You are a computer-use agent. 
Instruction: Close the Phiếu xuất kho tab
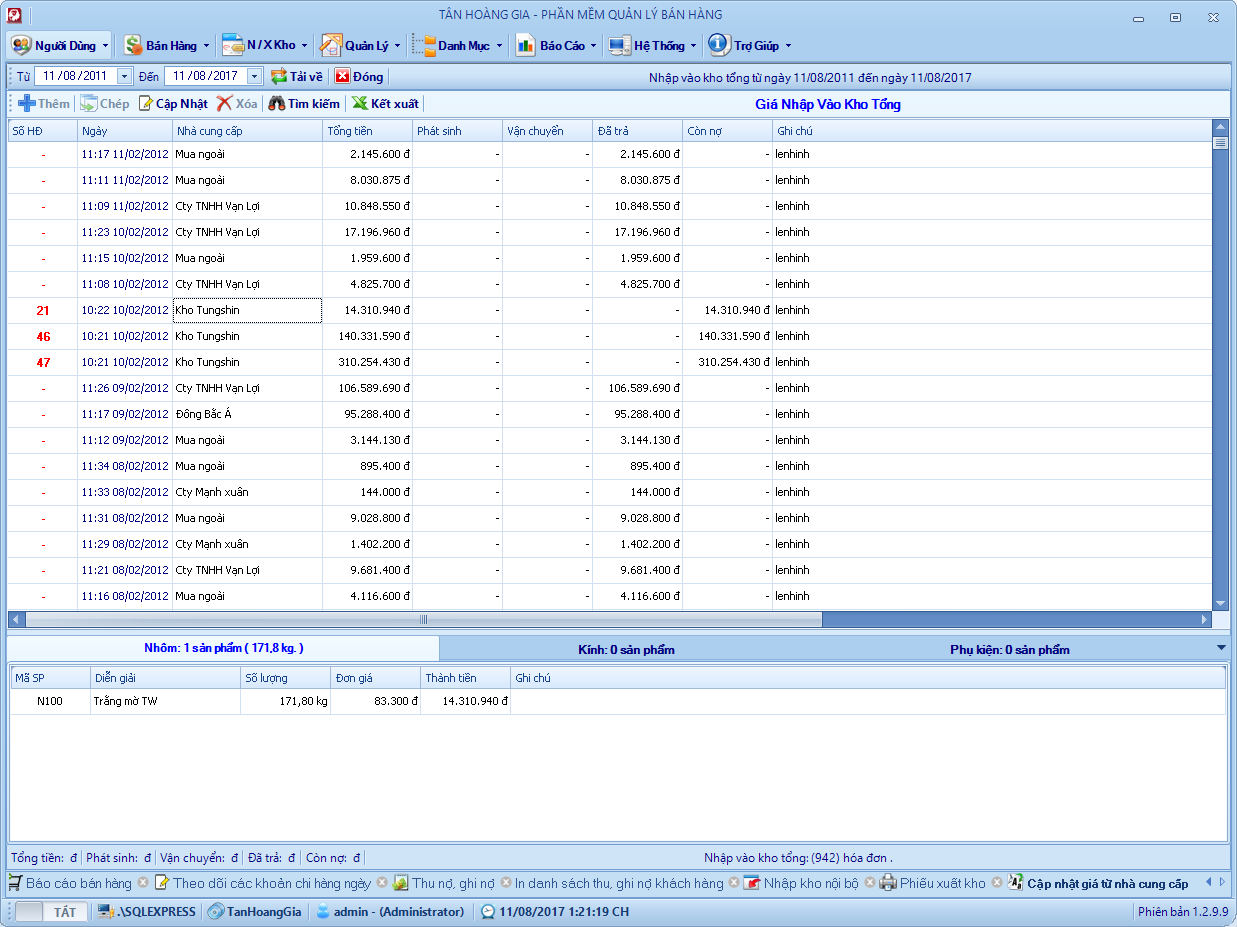pyautogui.click(x=995, y=884)
